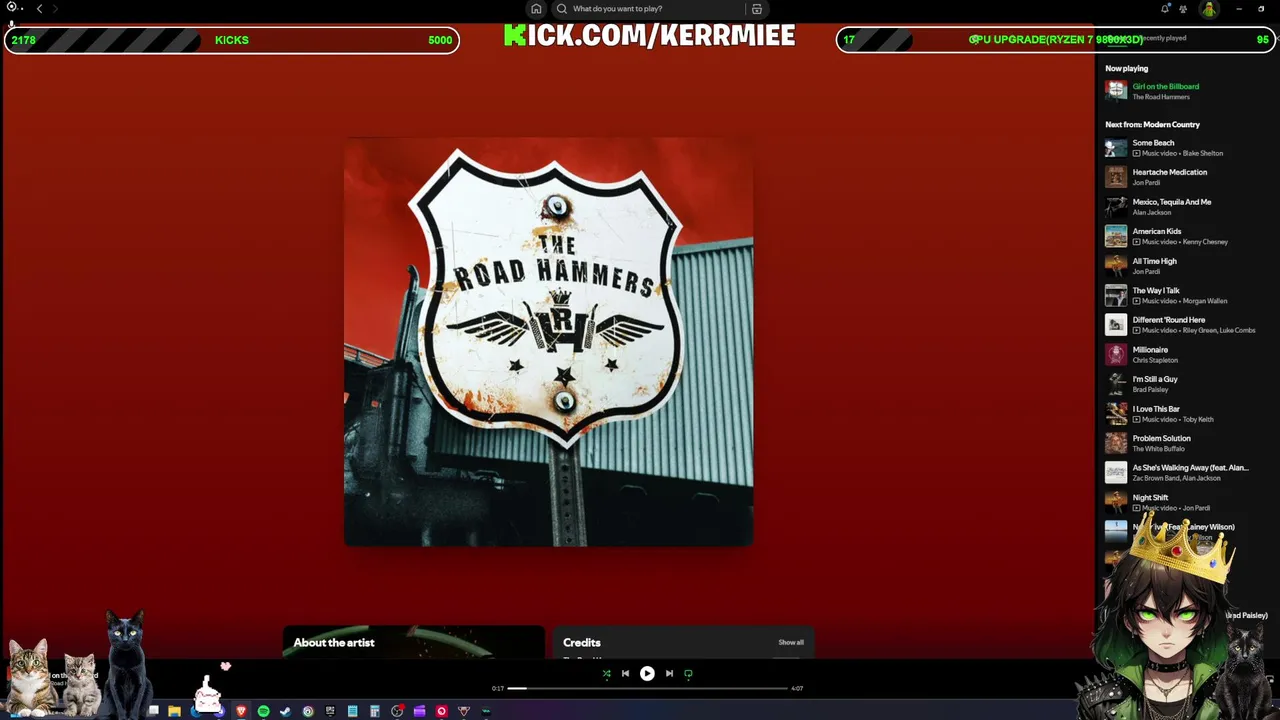Click the Road Hammers album cover art
The width and height of the screenshot is (1280, 720).
[548, 342]
